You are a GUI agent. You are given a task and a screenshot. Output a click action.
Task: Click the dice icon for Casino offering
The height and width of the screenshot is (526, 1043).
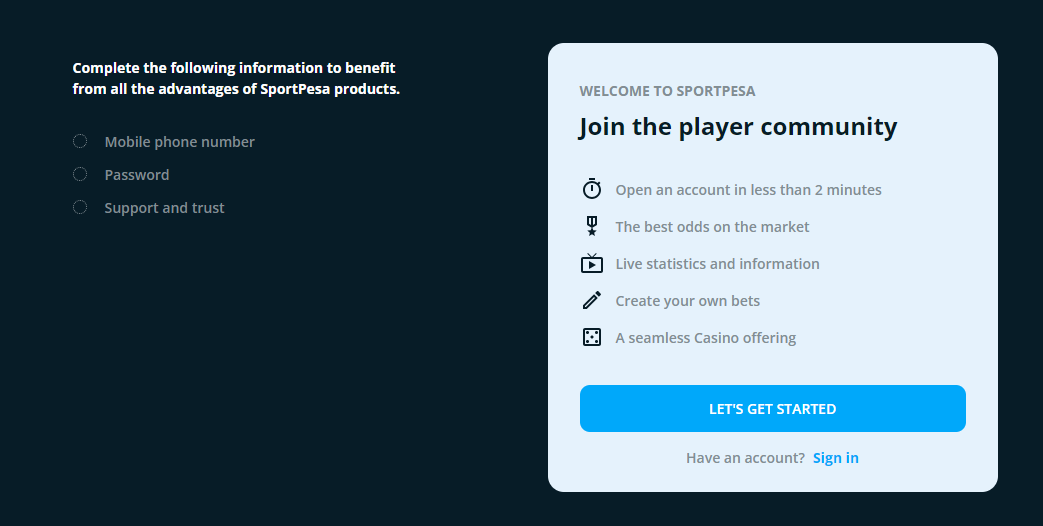(x=592, y=337)
